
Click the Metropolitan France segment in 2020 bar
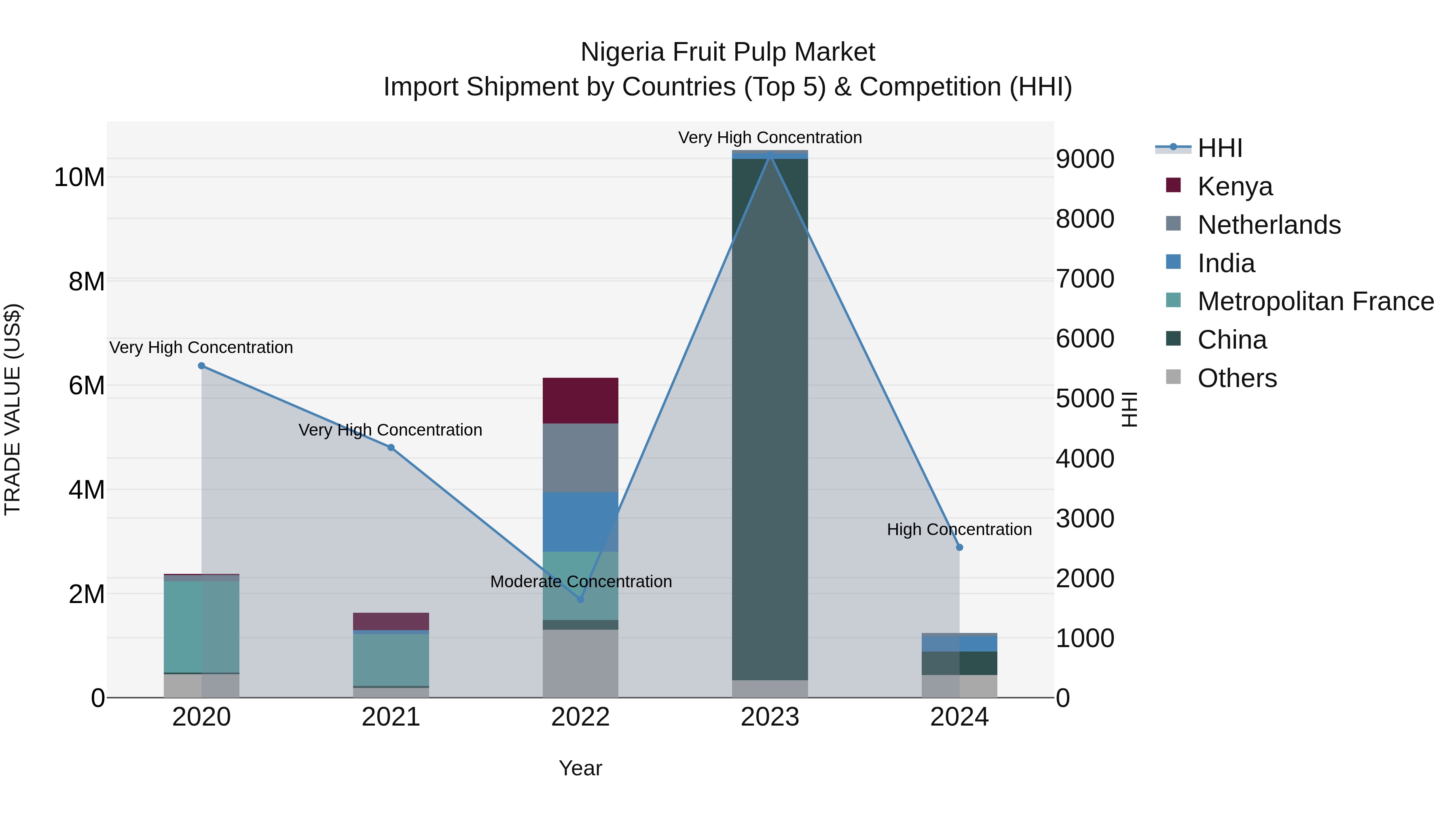[201, 627]
